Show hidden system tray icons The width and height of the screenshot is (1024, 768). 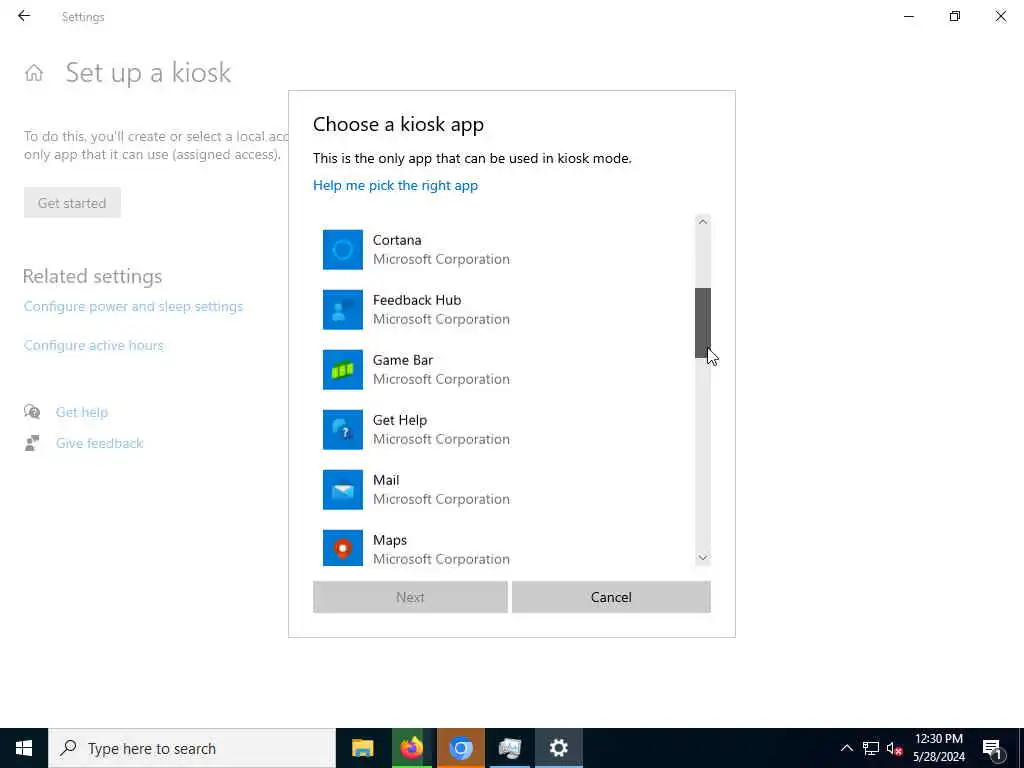tap(846, 748)
